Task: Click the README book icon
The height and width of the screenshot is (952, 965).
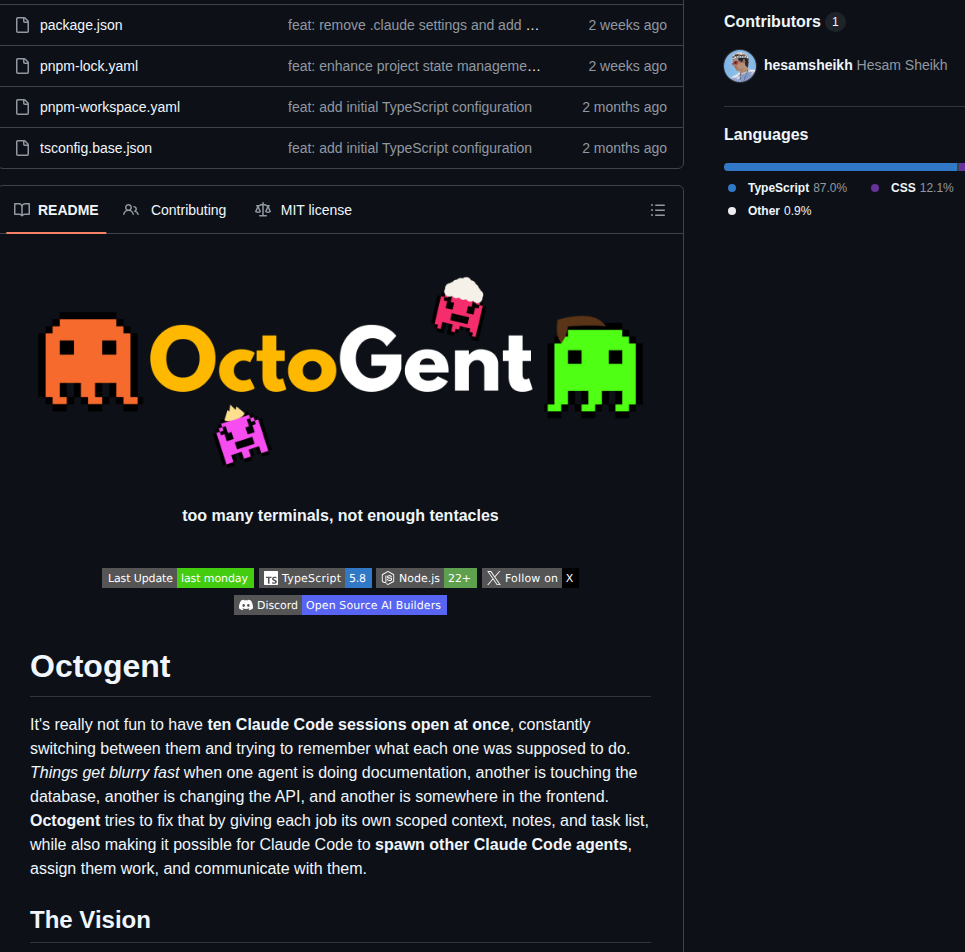Action: [22, 210]
